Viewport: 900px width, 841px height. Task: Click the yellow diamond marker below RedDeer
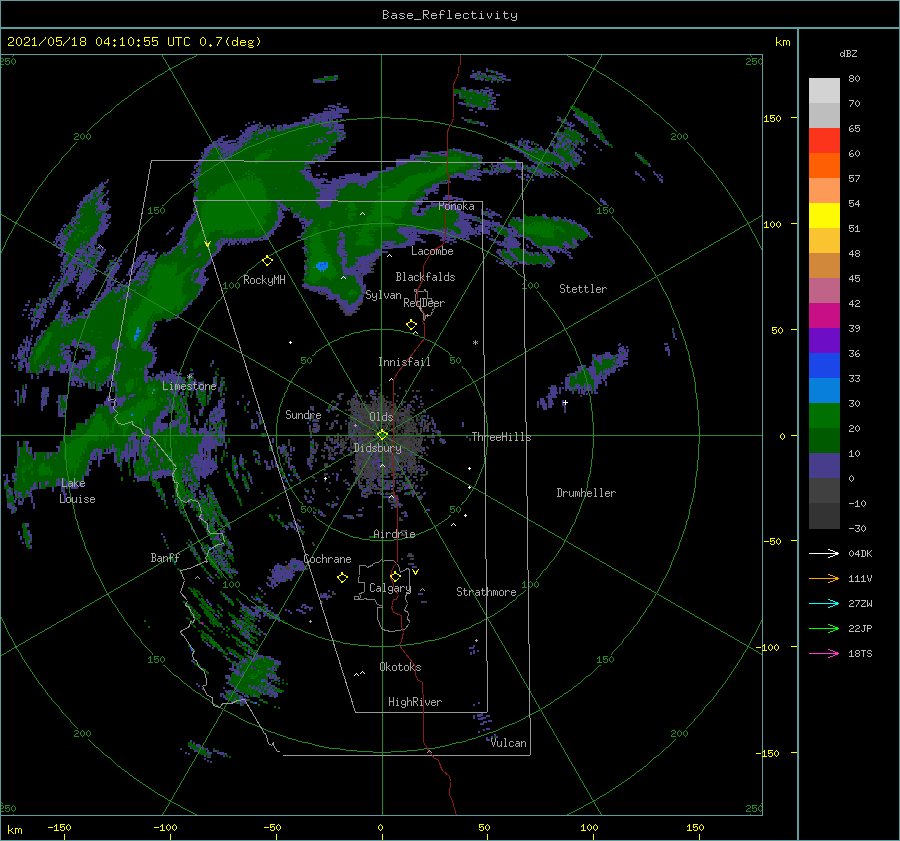coord(411,325)
